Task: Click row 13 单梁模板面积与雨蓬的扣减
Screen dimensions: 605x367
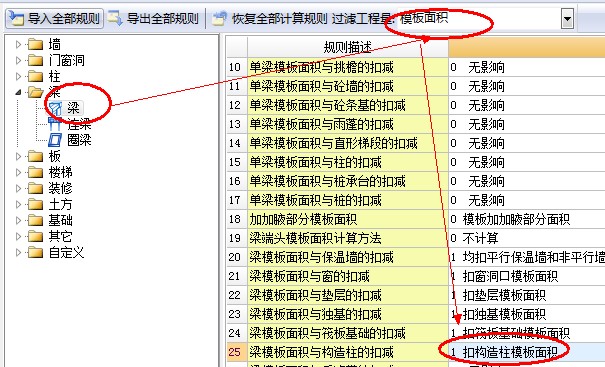Action: (348, 124)
